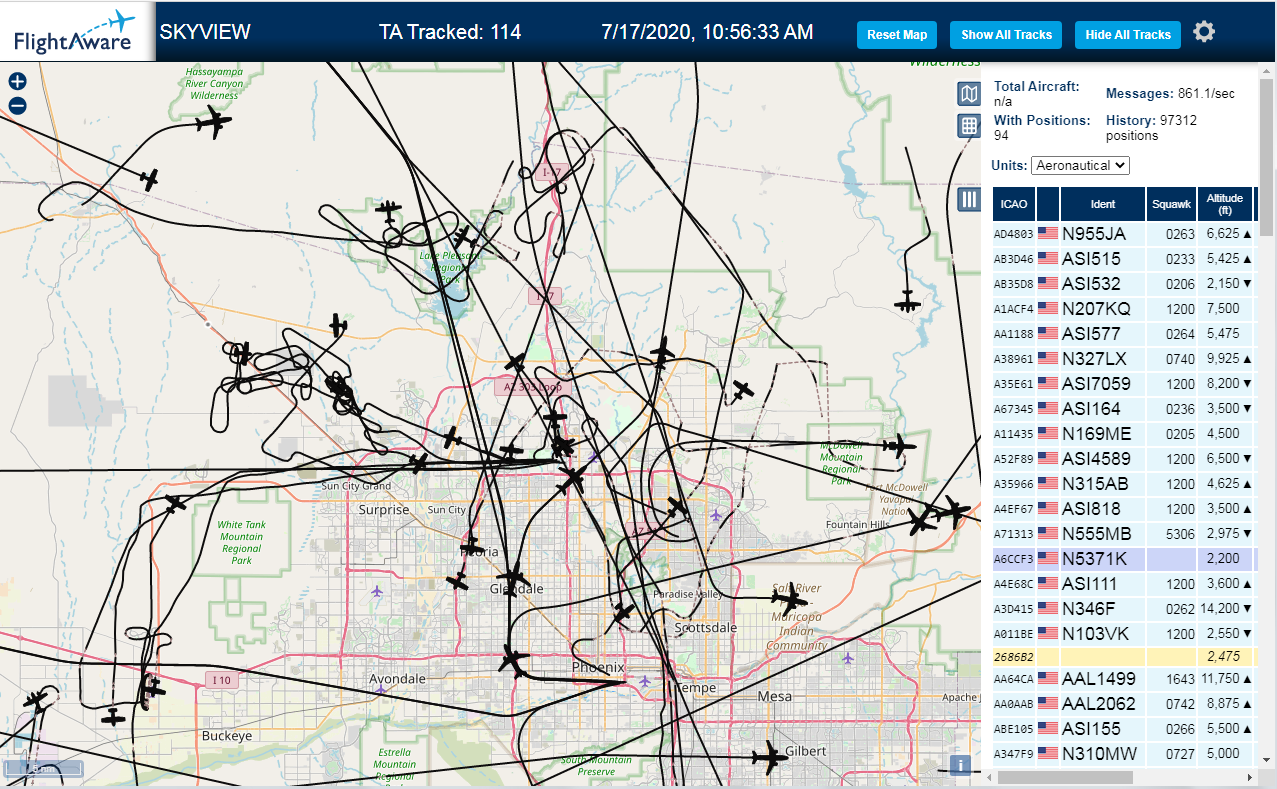Select aircraft N327LX in the table
The width and height of the screenshot is (1277, 789).
coord(1125,359)
